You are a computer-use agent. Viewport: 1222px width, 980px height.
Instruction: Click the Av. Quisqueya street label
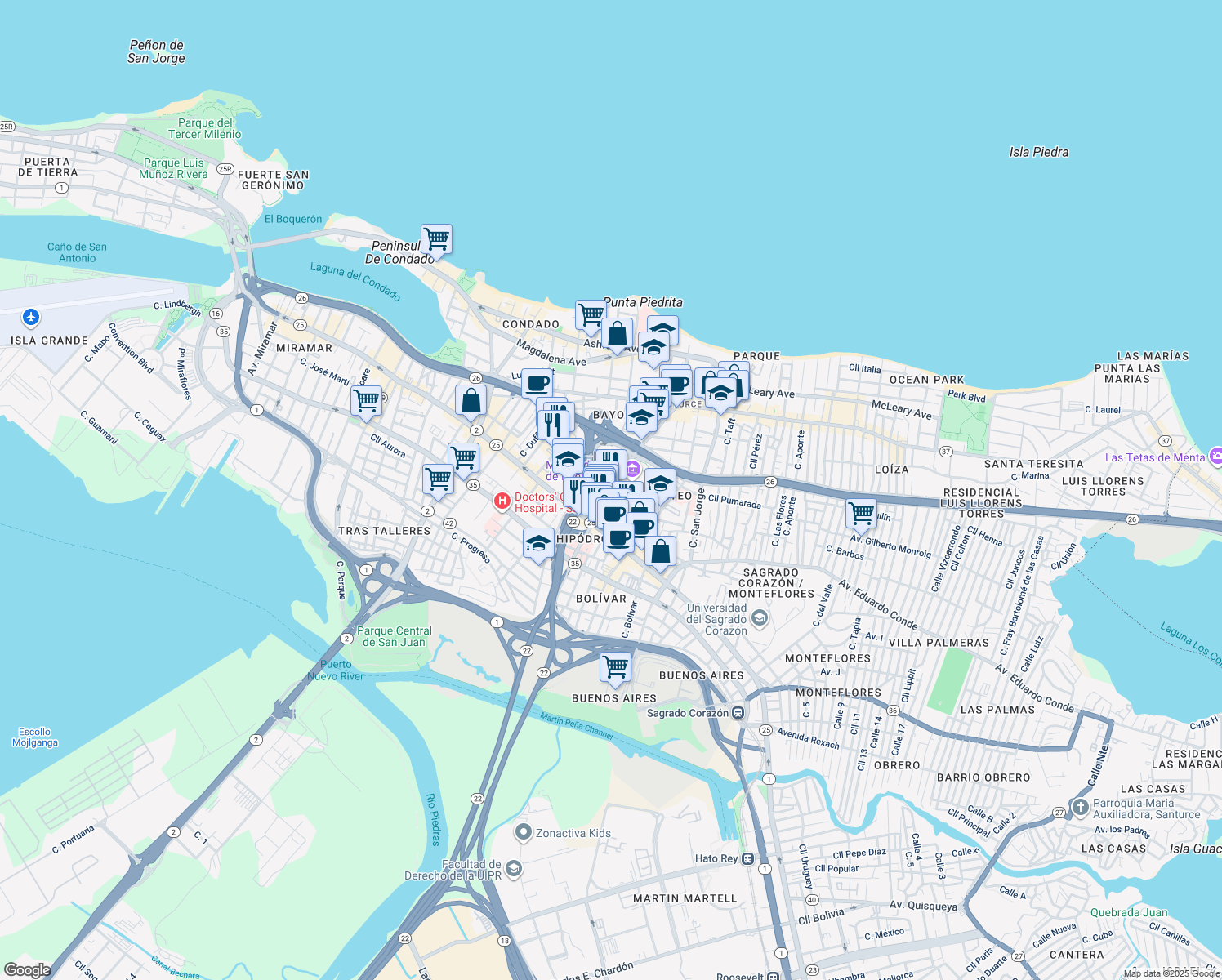pos(923,906)
